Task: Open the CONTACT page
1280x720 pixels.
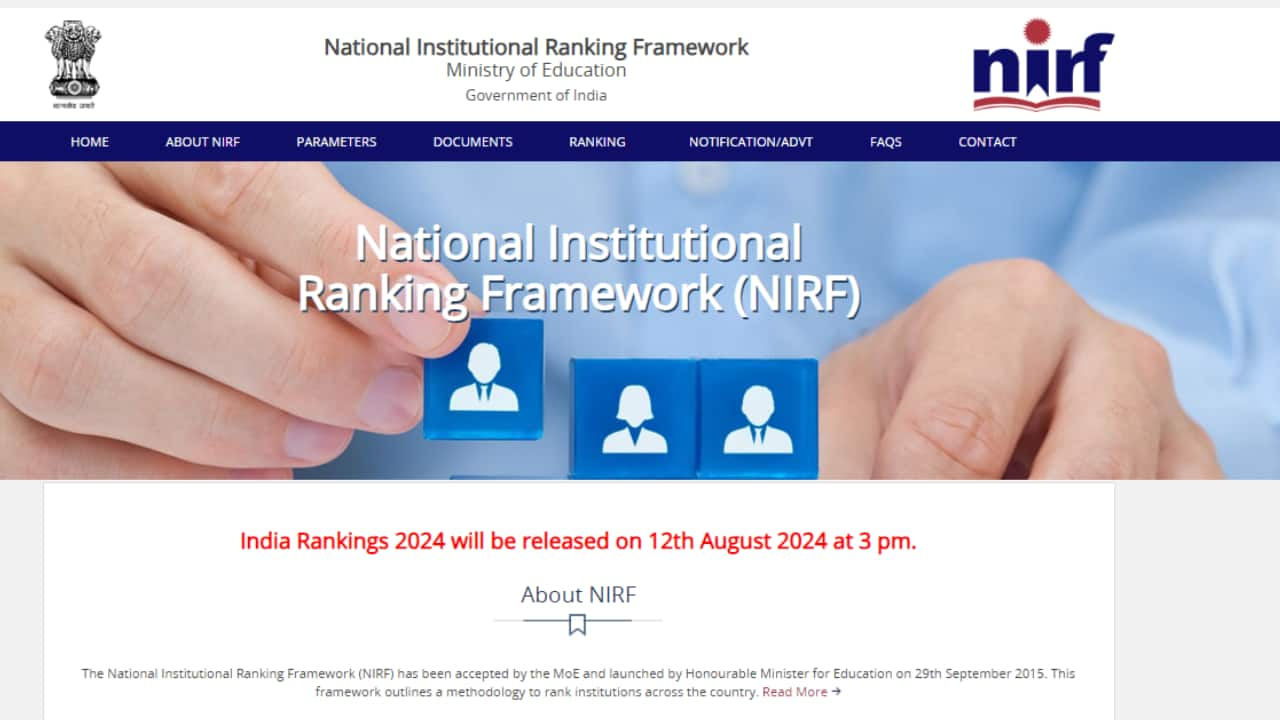Action: (987, 142)
